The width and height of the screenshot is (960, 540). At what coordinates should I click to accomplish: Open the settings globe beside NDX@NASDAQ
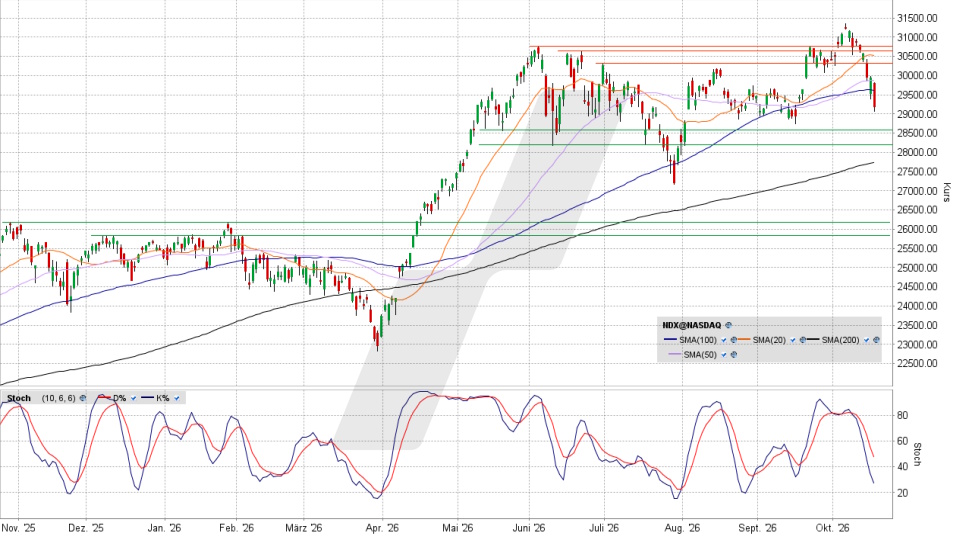(729, 325)
